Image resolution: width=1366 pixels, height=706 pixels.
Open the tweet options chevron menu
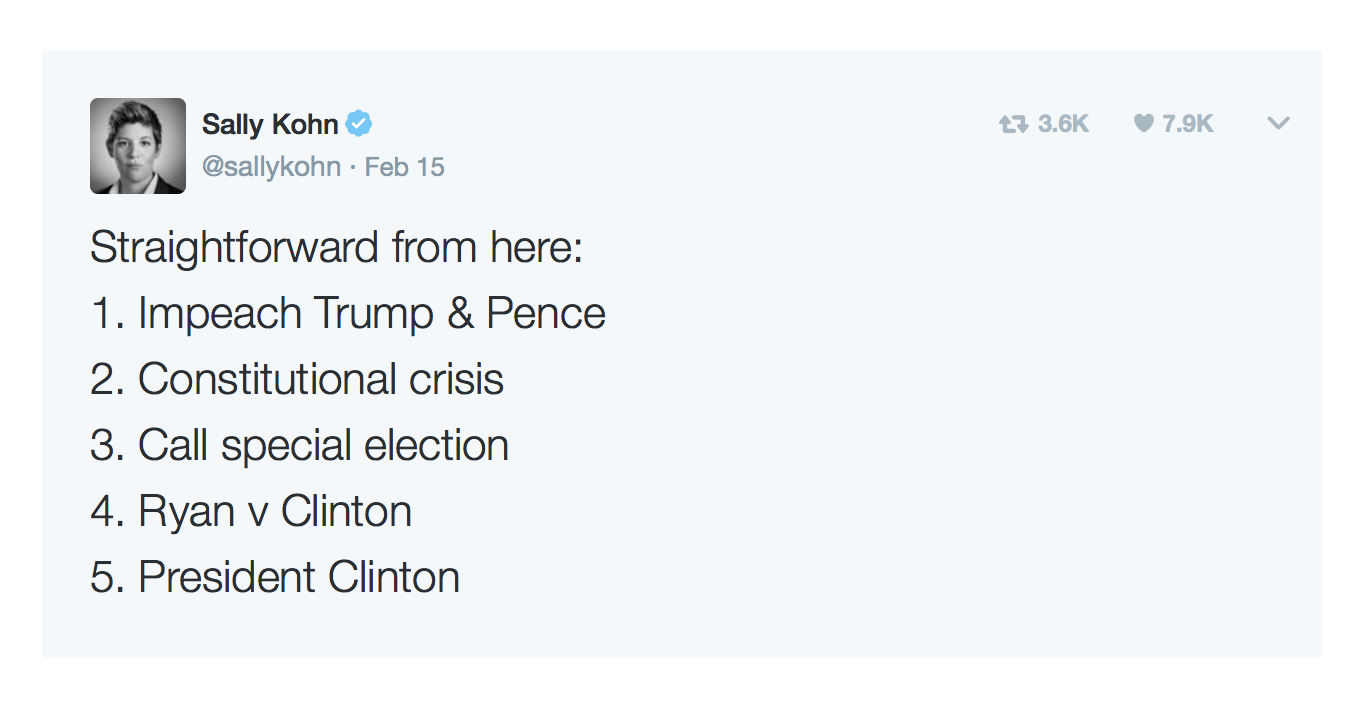pyautogui.click(x=1278, y=124)
